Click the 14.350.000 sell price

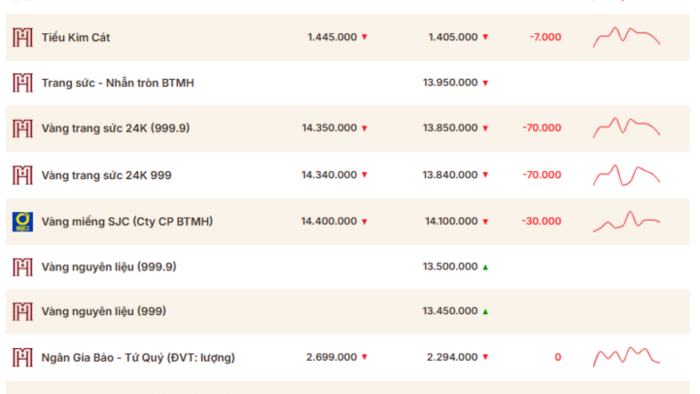(x=329, y=128)
